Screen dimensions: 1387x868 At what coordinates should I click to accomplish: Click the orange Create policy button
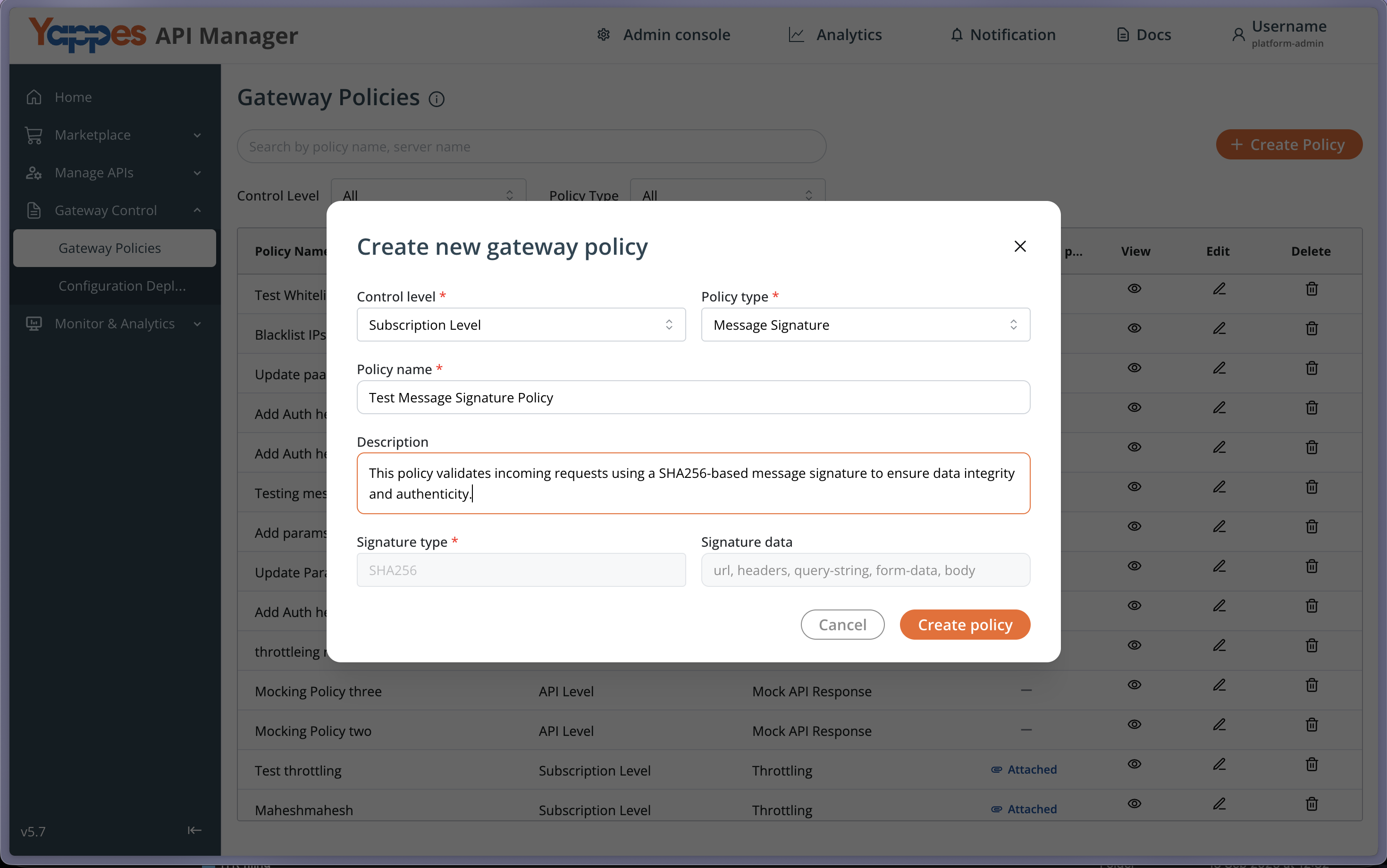point(965,625)
